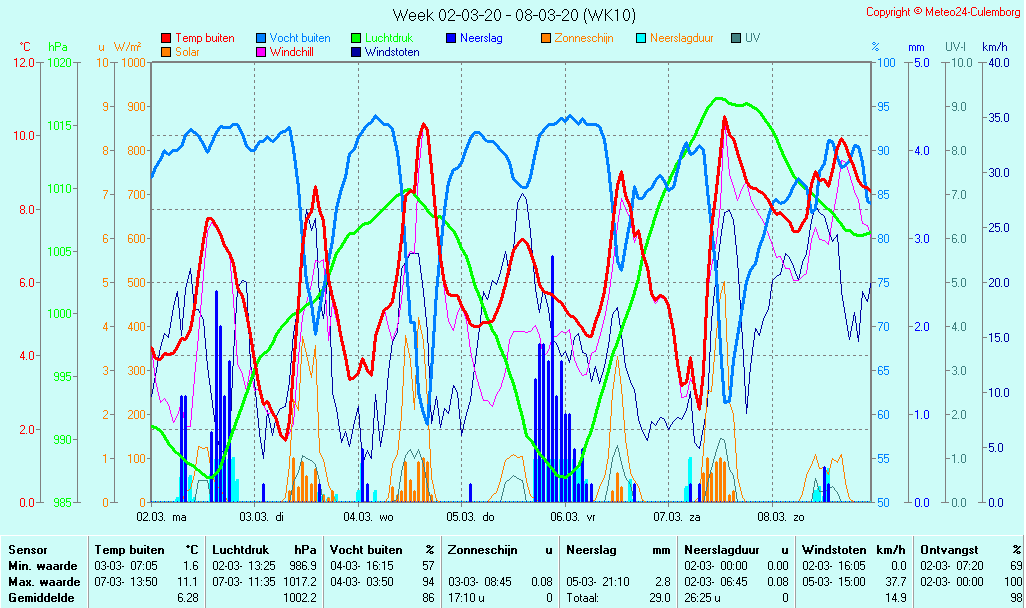Image resolution: width=1026 pixels, height=608 pixels.
Task: Click the Gemiddelde row label
Action: tap(40, 598)
